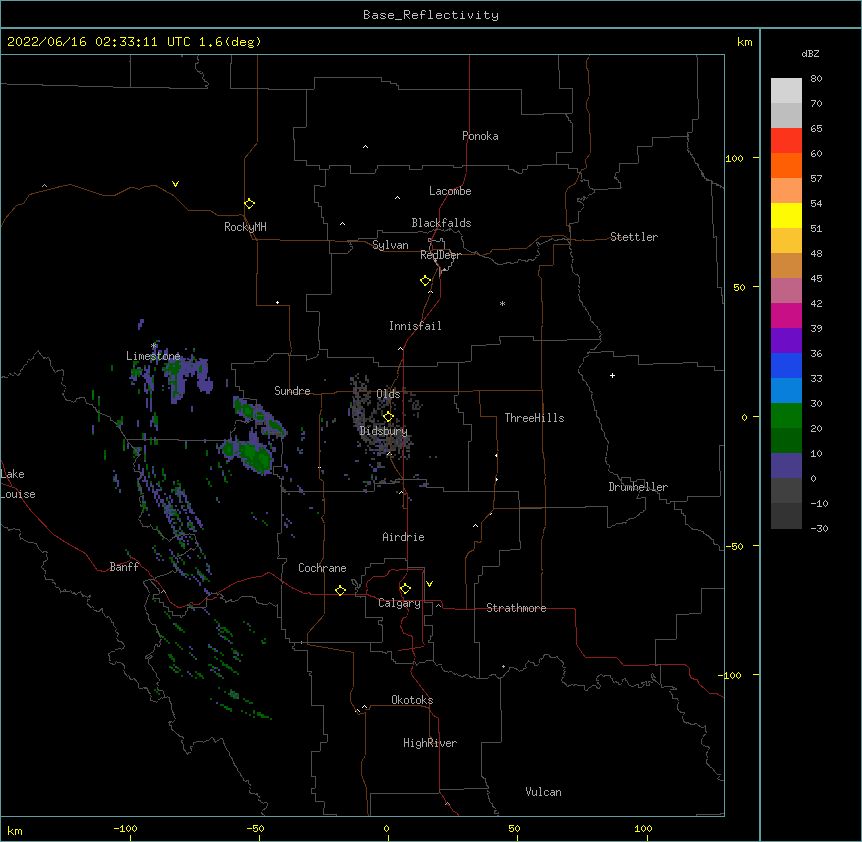The width and height of the screenshot is (862, 842).
Task: Click the Strathmore town label
Action: [x=516, y=608]
